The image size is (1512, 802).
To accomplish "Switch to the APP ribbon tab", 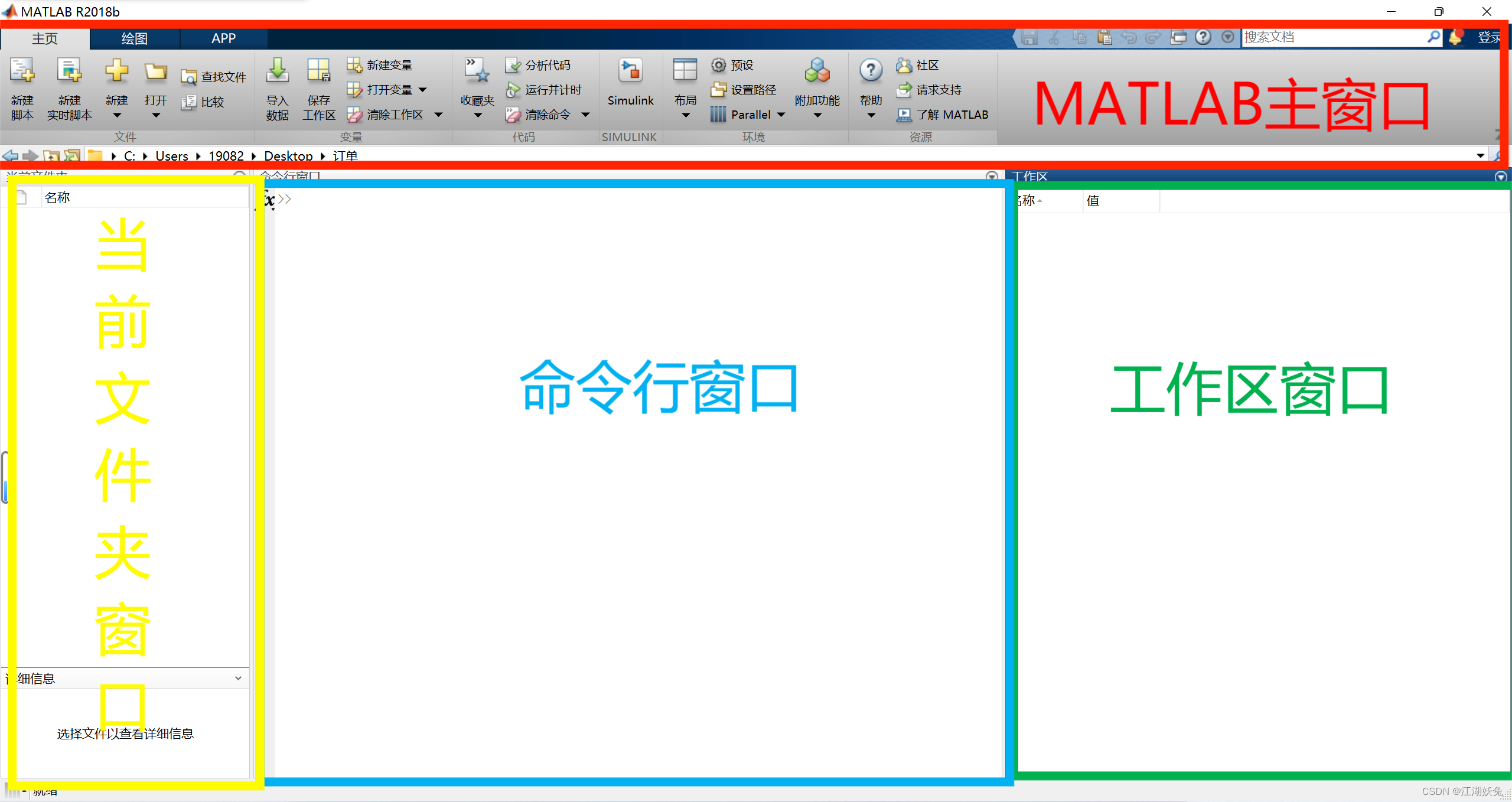I will pyautogui.click(x=223, y=38).
